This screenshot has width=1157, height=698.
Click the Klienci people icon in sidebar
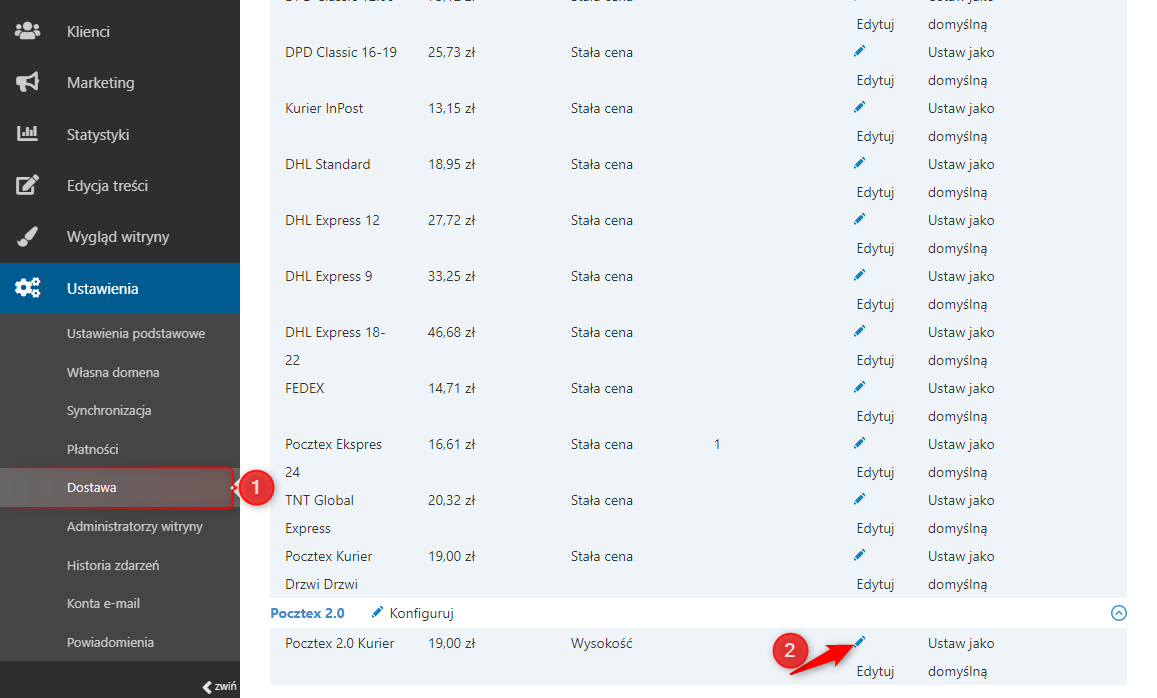27,31
